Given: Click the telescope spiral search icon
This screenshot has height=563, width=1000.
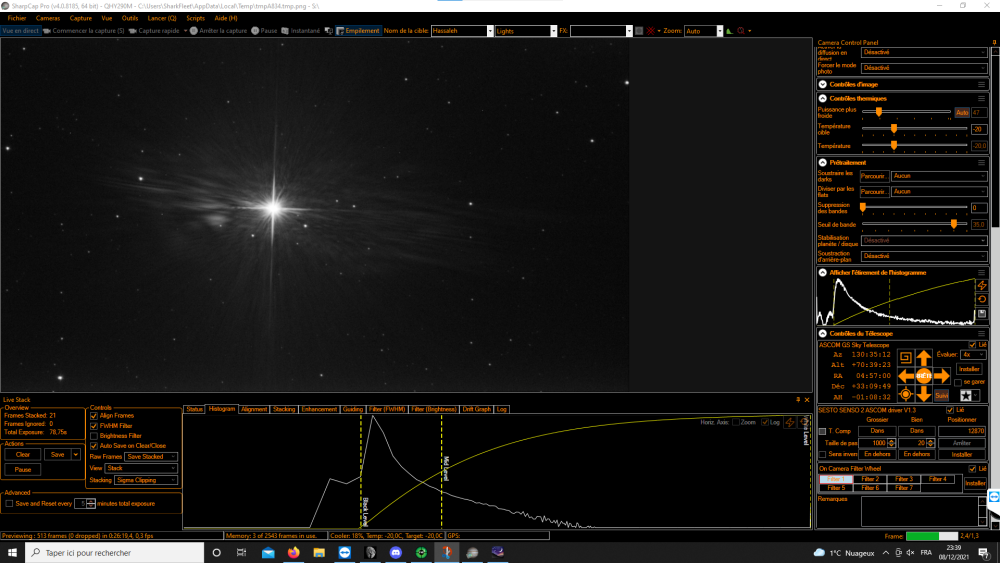Looking at the screenshot, I should tap(905, 358).
